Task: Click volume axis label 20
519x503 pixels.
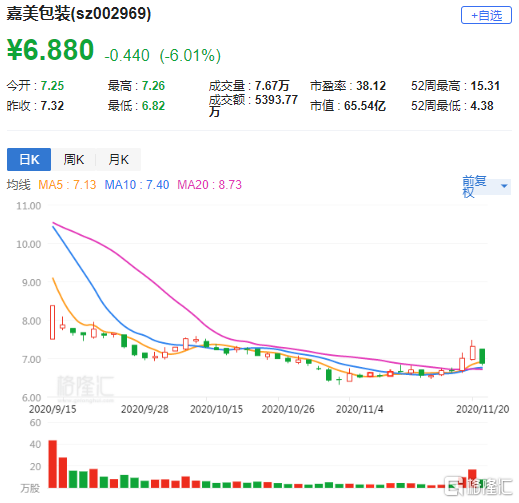Action: tap(35, 467)
